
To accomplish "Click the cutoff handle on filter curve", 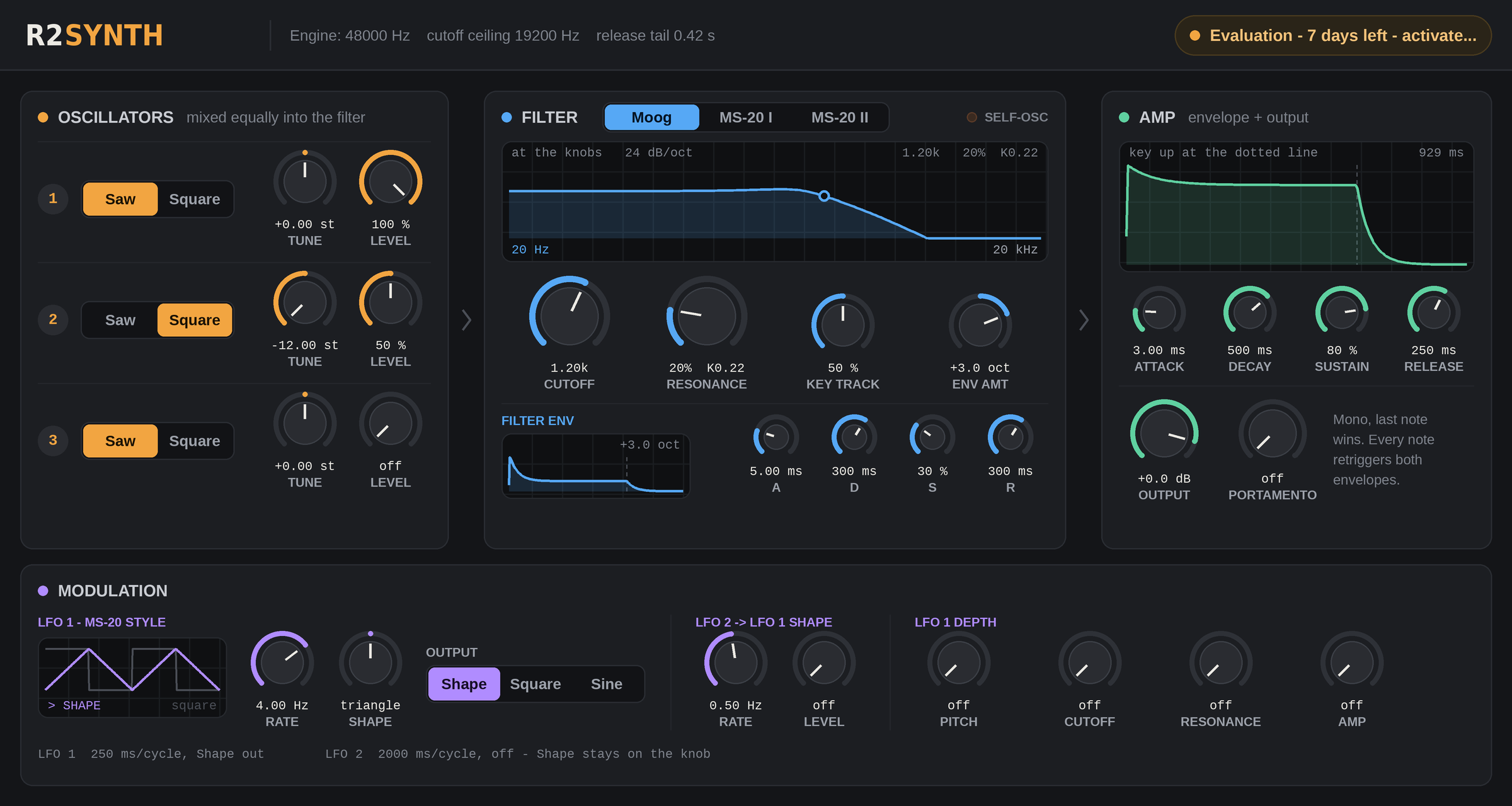I will point(824,196).
